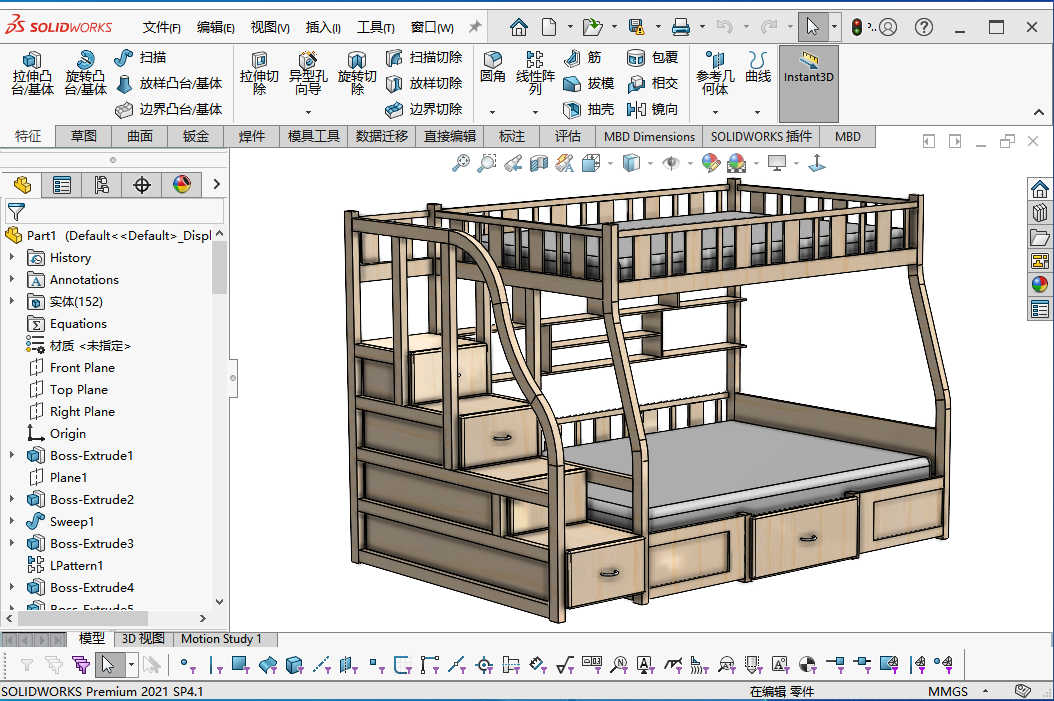Select Lofted Boss/Base (放样凸台/基体)
1054x701 pixels.
click(169, 83)
